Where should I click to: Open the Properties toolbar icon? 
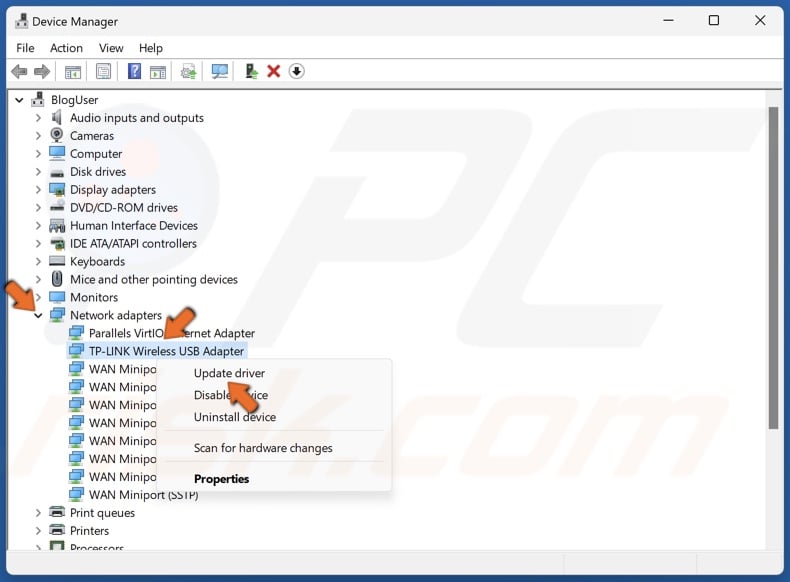(103, 72)
